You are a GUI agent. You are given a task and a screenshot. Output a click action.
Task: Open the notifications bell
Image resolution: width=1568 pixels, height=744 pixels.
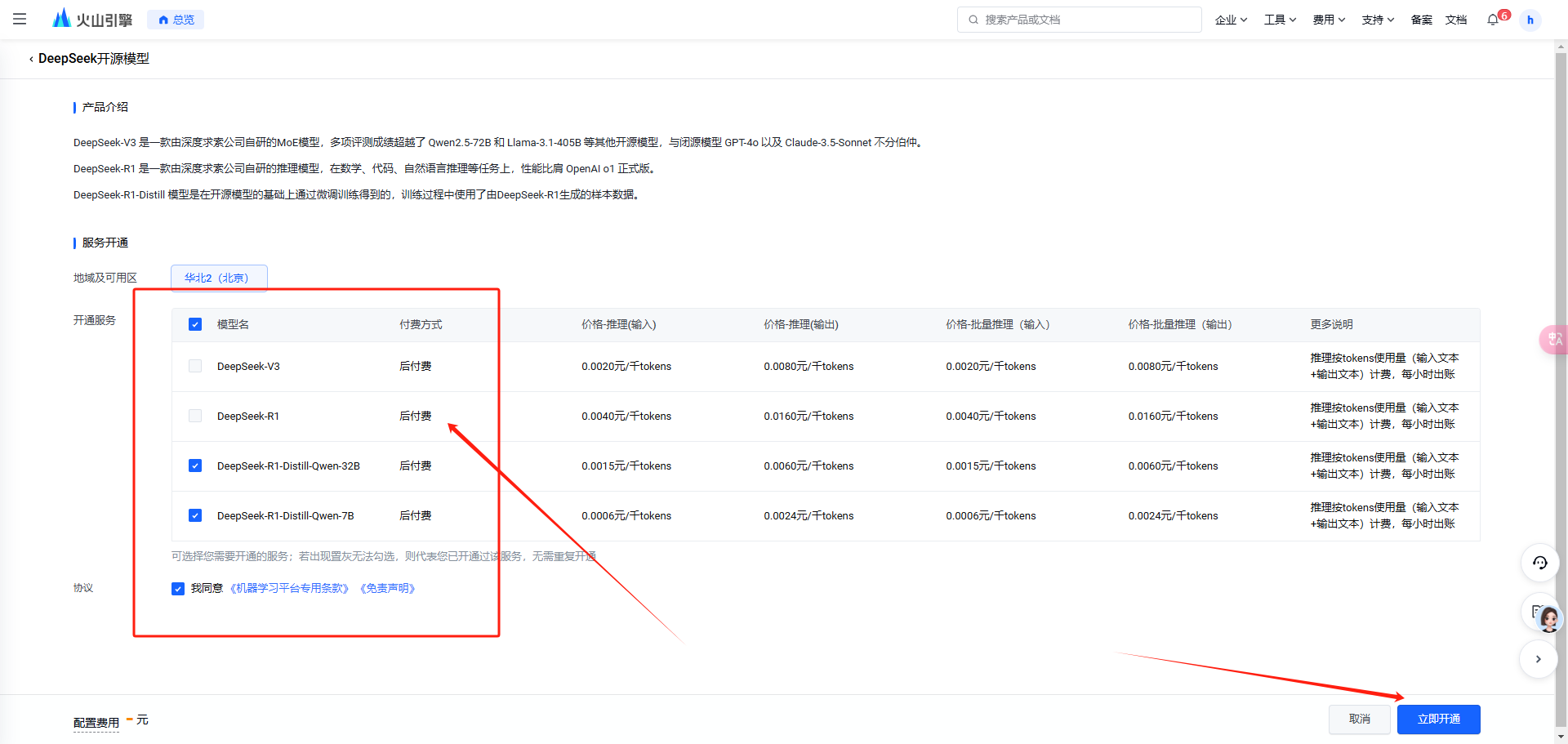pyautogui.click(x=1493, y=19)
